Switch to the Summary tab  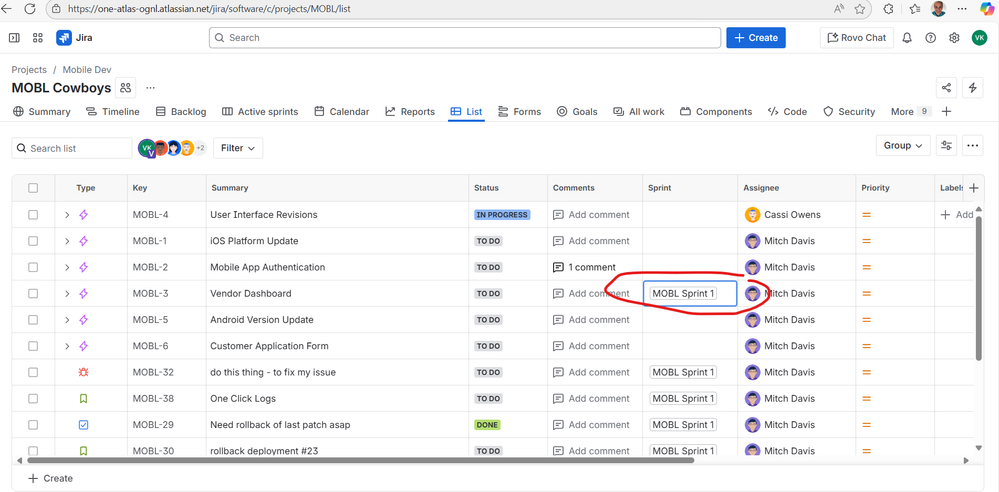[41, 112]
